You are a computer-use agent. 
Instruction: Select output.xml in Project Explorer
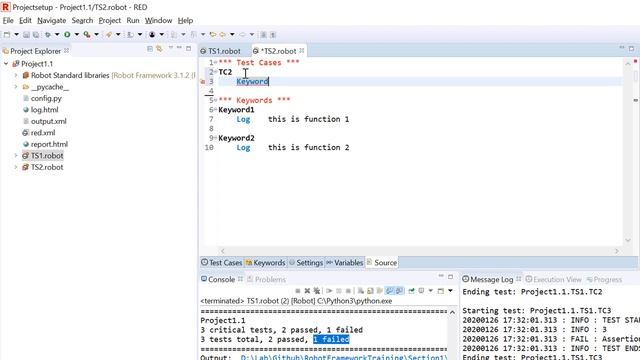[49, 121]
